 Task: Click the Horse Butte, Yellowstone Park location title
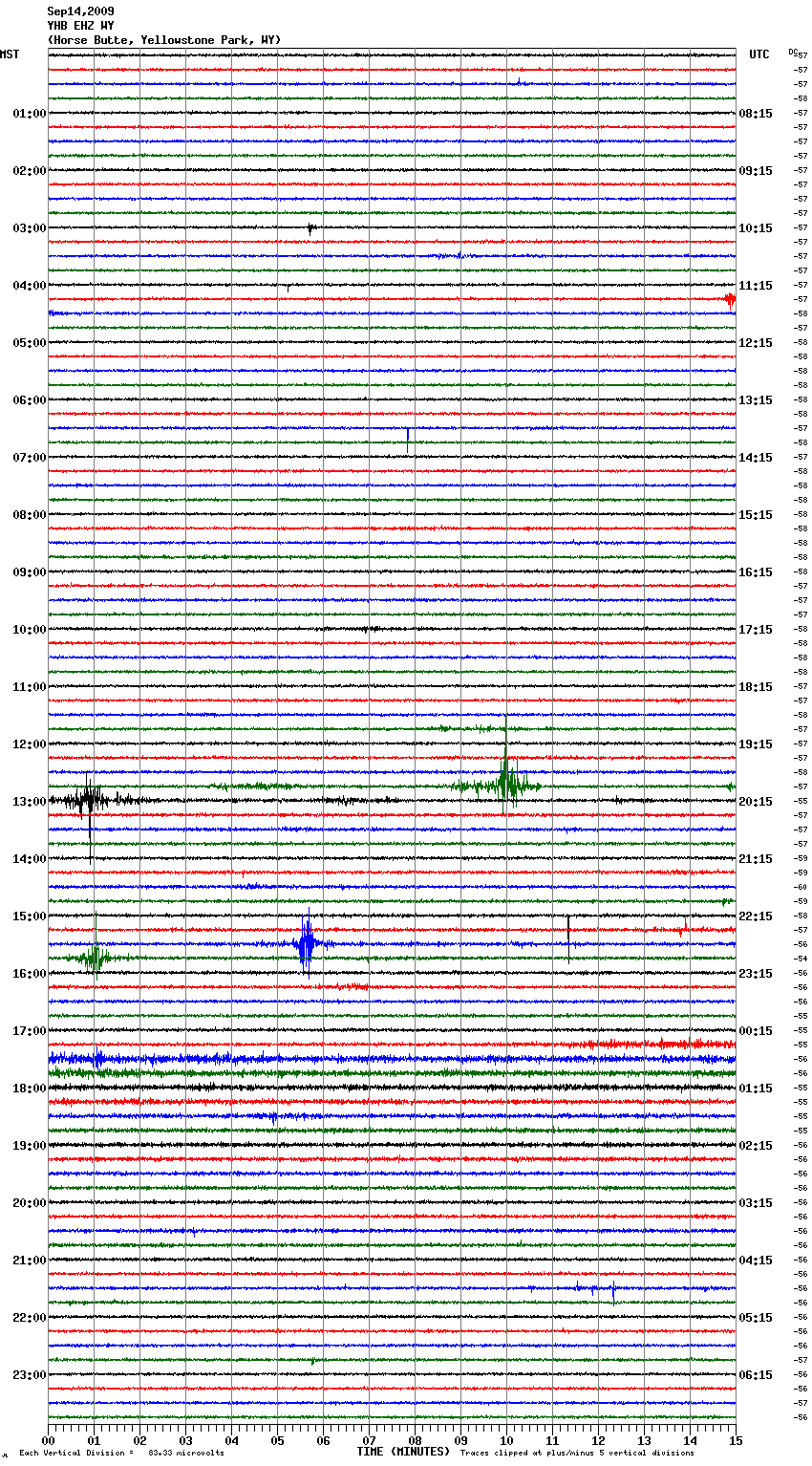pos(164,40)
